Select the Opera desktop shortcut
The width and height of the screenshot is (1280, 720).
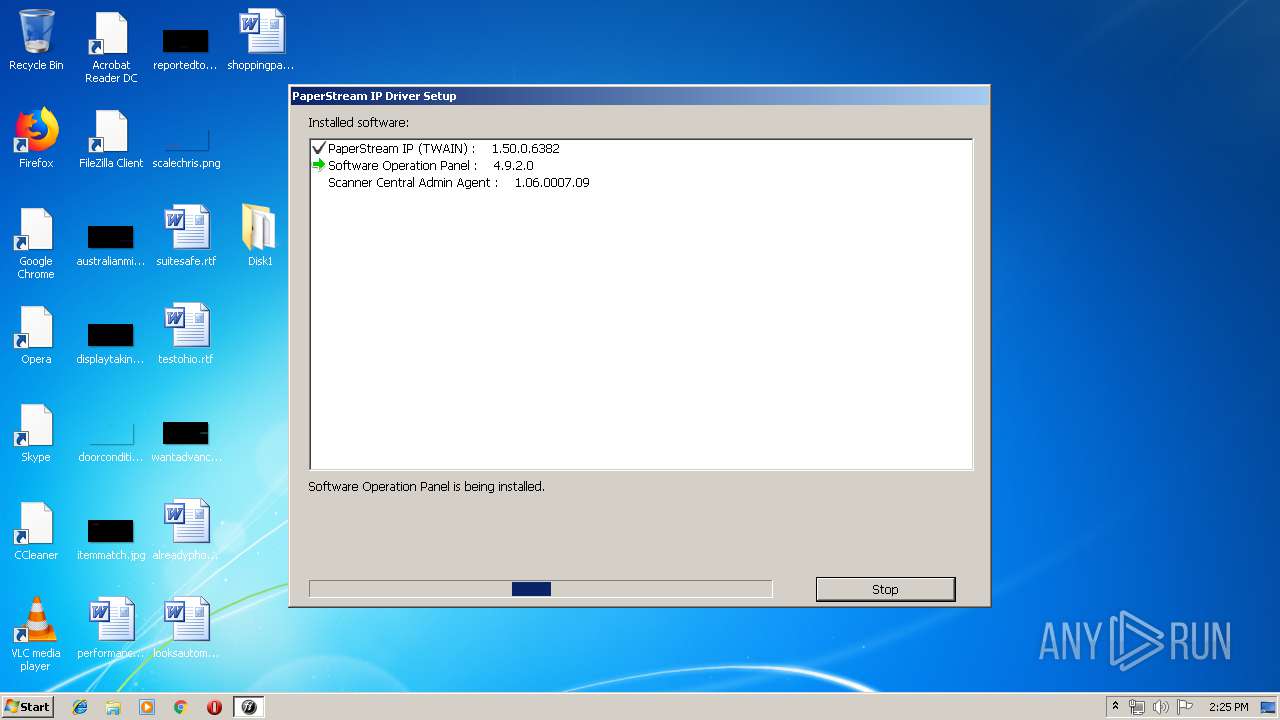(36, 334)
